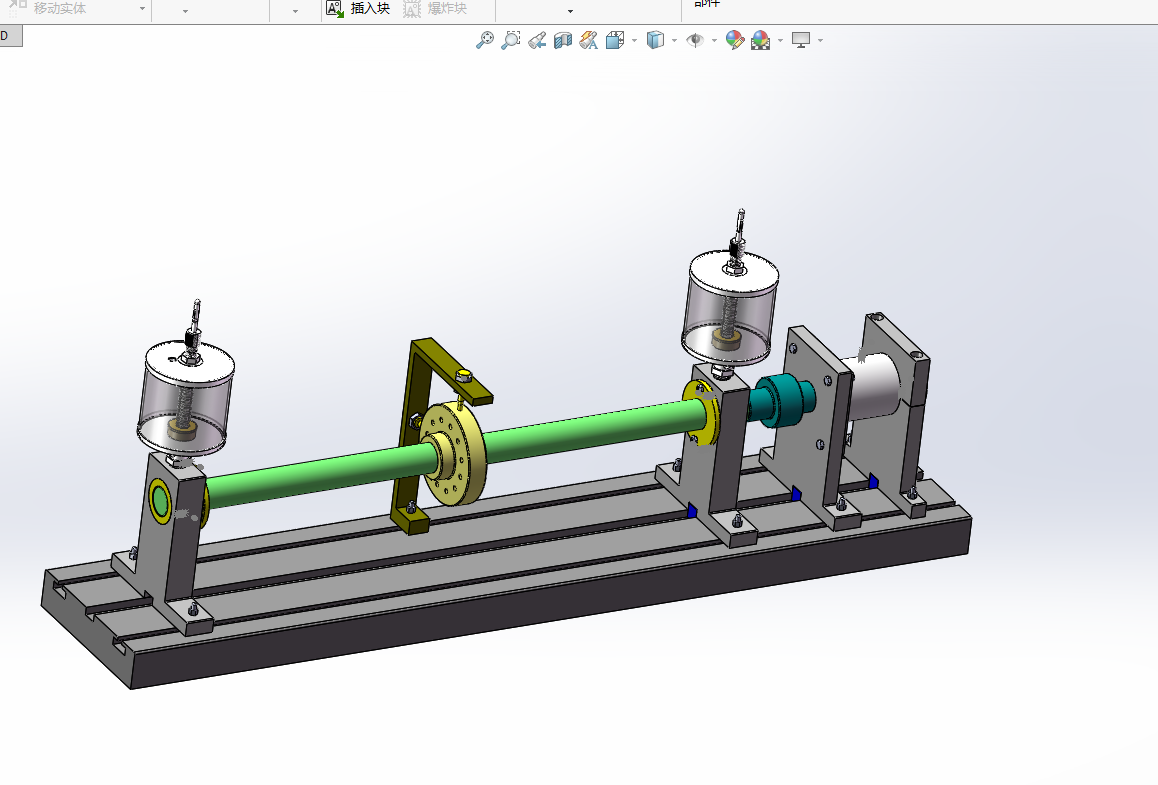Click the 爆炸块 button
Screen dimensions: 1158x785
click(435, 8)
